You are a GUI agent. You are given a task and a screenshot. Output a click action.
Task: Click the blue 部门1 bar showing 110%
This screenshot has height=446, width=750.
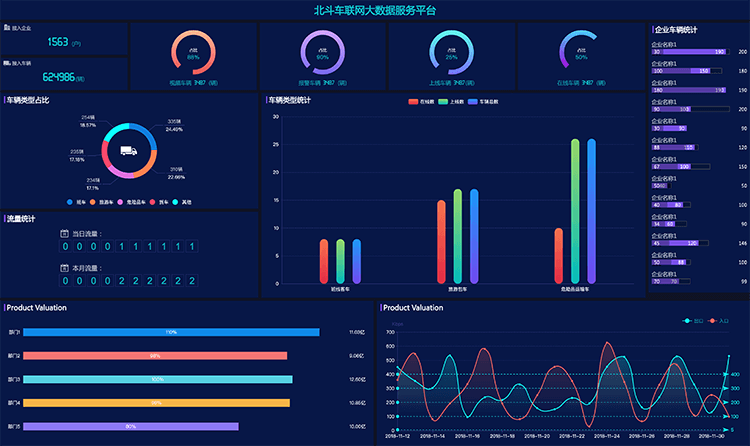click(171, 332)
